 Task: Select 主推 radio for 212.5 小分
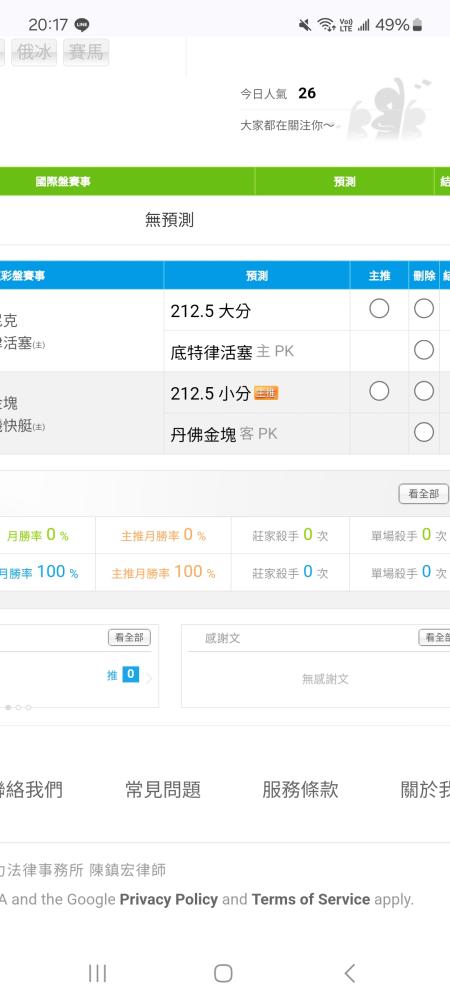tap(379, 391)
